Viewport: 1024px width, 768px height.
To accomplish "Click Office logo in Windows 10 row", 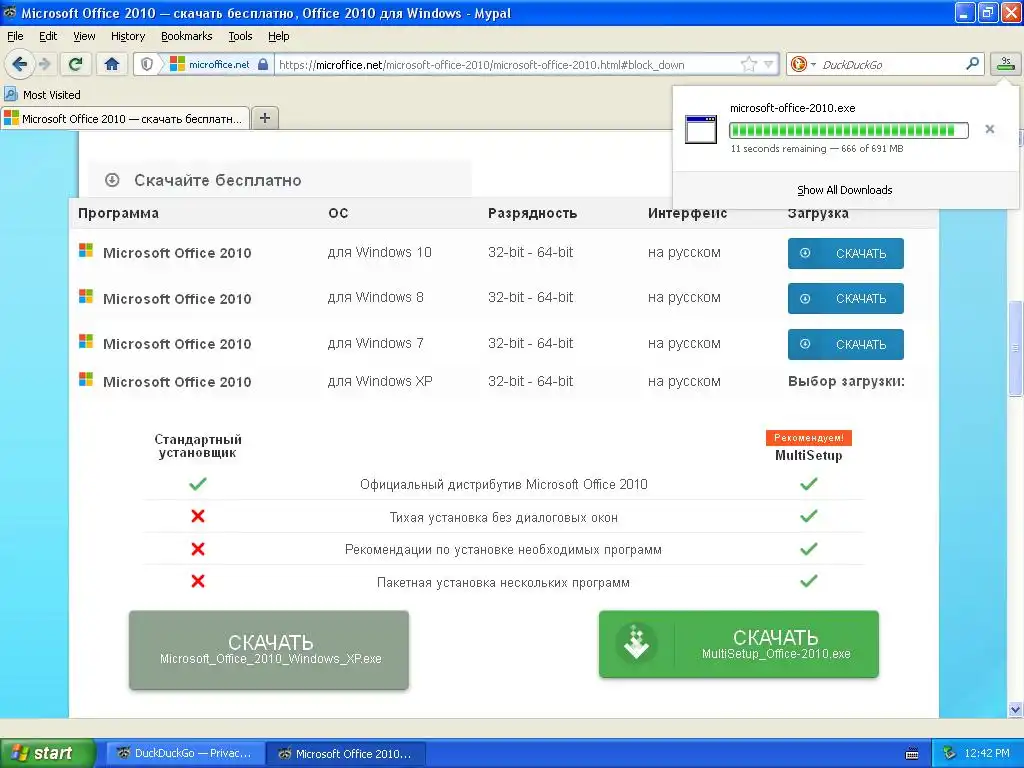I will [86, 250].
